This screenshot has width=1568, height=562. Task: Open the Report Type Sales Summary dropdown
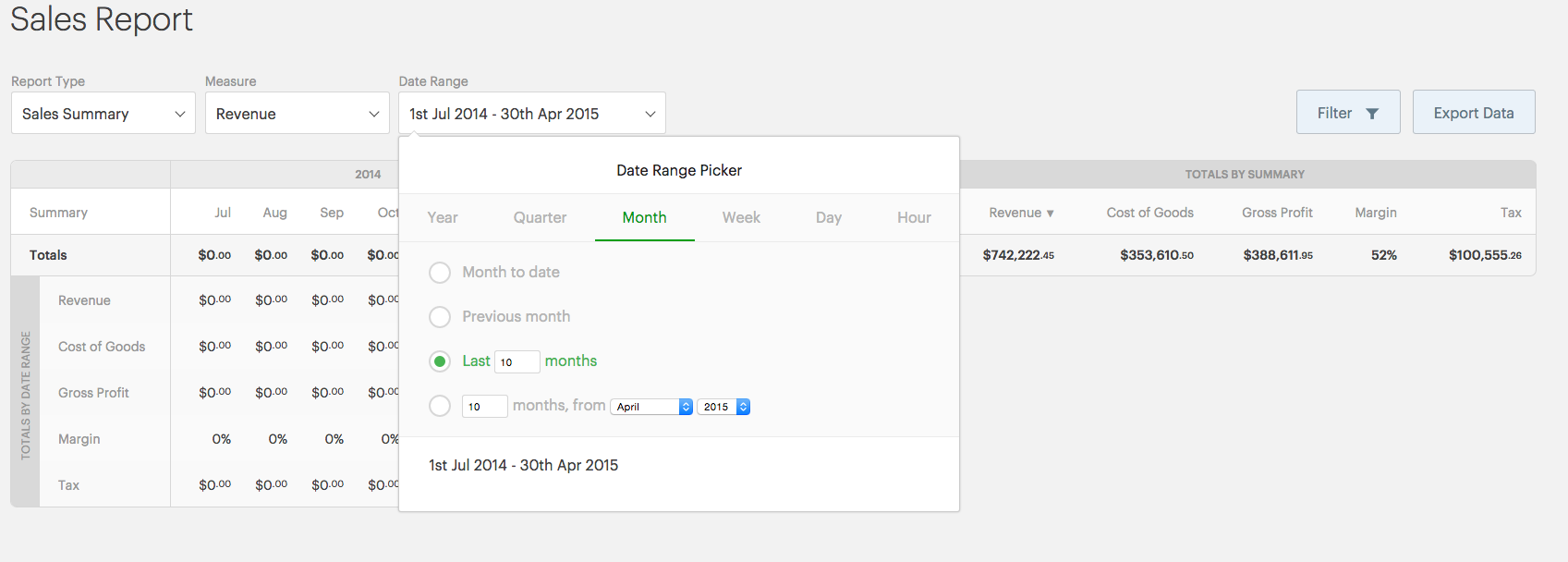tap(103, 113)
